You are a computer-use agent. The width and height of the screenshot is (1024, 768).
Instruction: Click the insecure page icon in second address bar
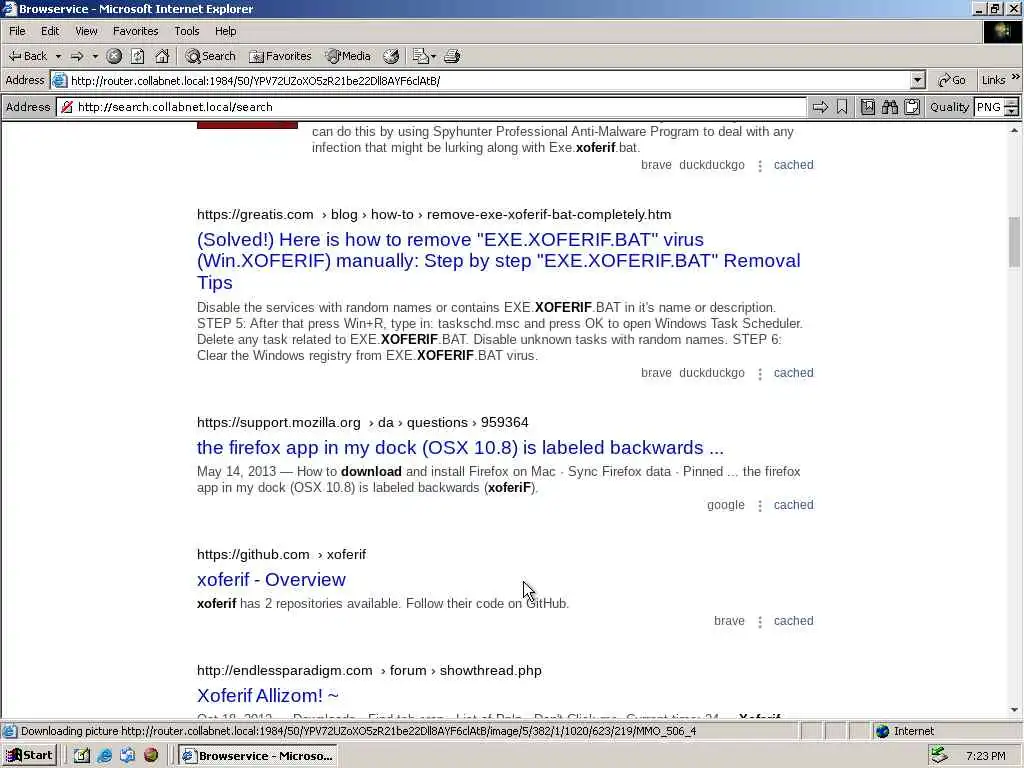pyautogui.click(x=67, y=107)
